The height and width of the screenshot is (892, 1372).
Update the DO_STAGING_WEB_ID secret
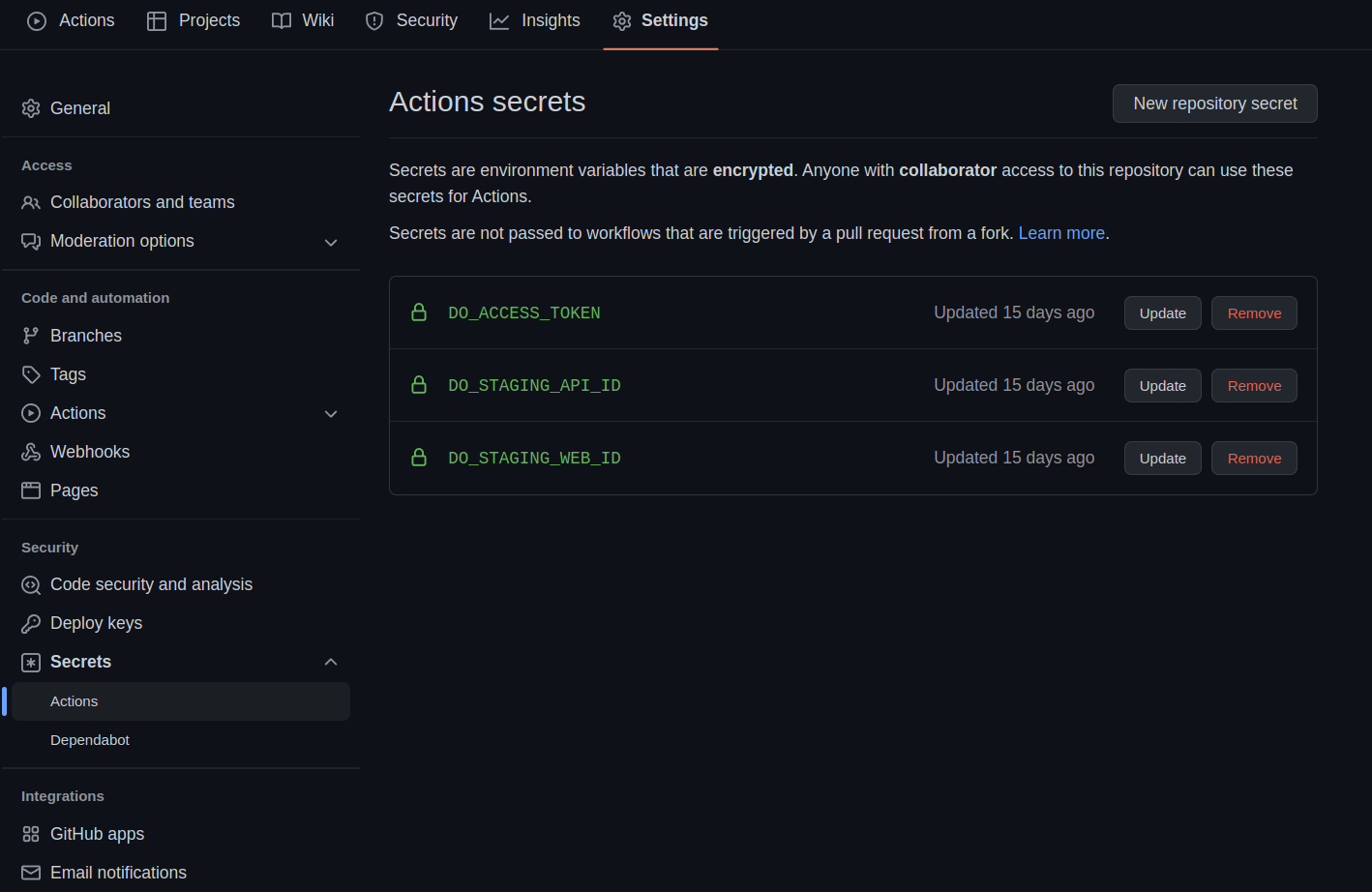coord(1162,458)
